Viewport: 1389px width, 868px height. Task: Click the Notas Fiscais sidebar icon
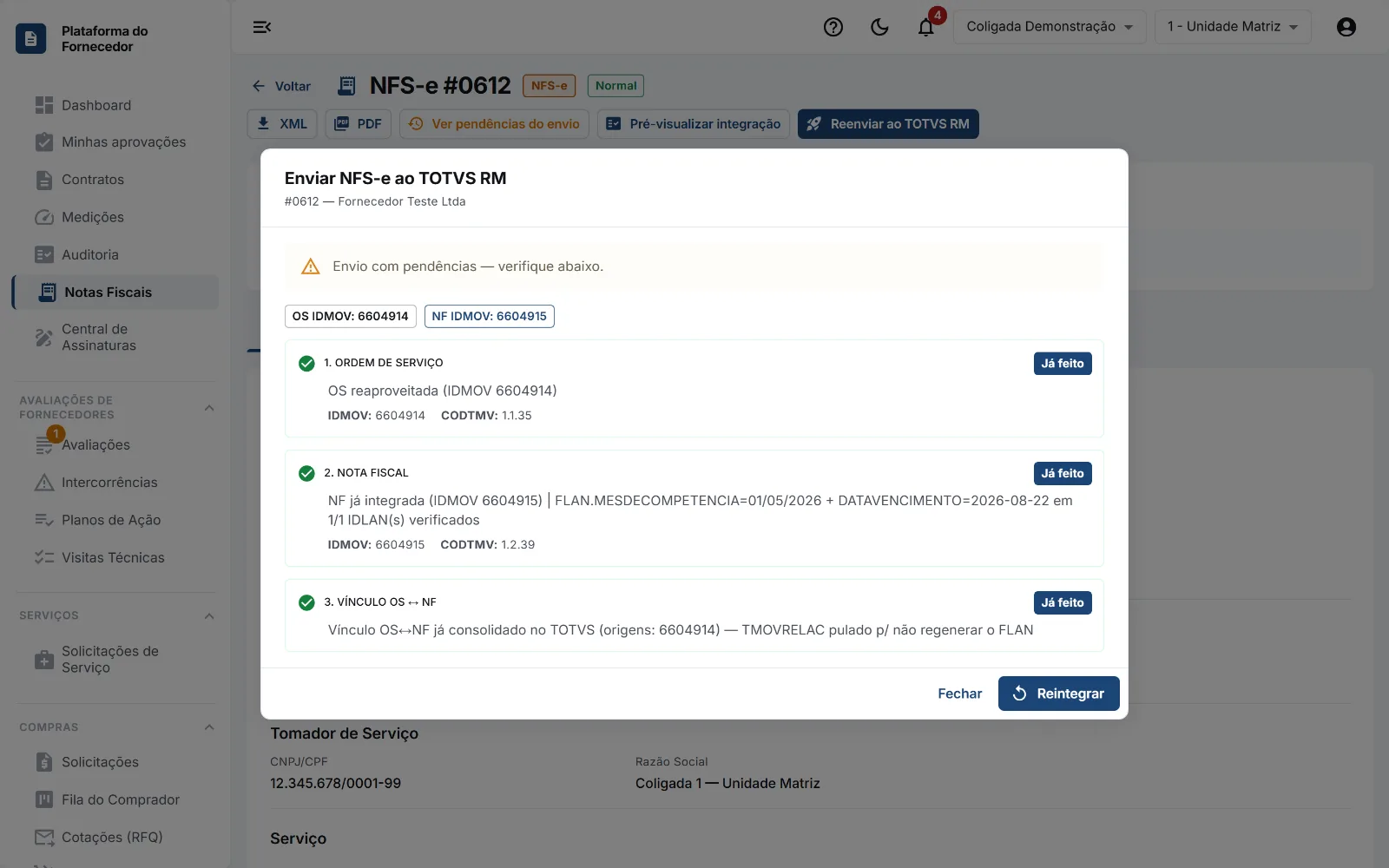pos(49,293)
